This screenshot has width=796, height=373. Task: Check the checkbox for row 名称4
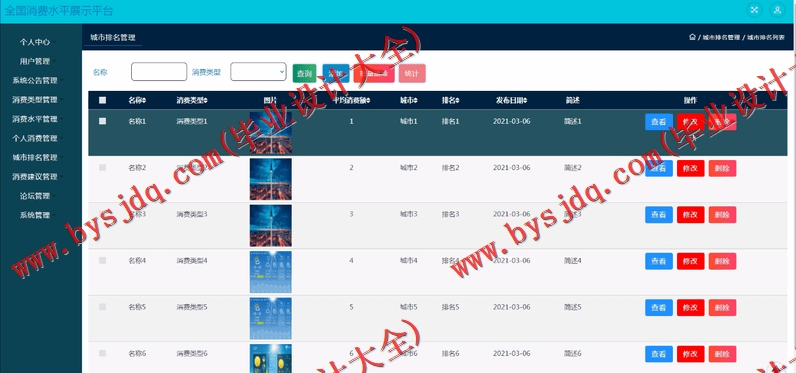(x=103, y=260)
